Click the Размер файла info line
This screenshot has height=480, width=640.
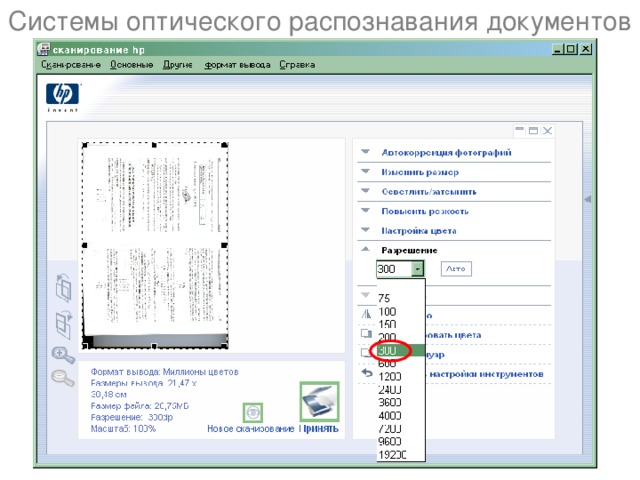coord(140,406)
